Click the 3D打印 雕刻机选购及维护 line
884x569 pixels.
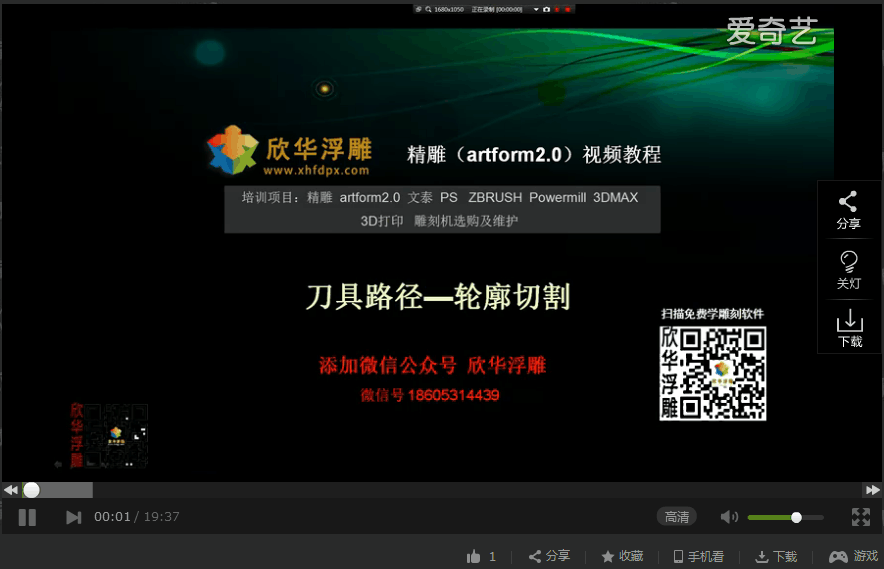click(439, 221)
